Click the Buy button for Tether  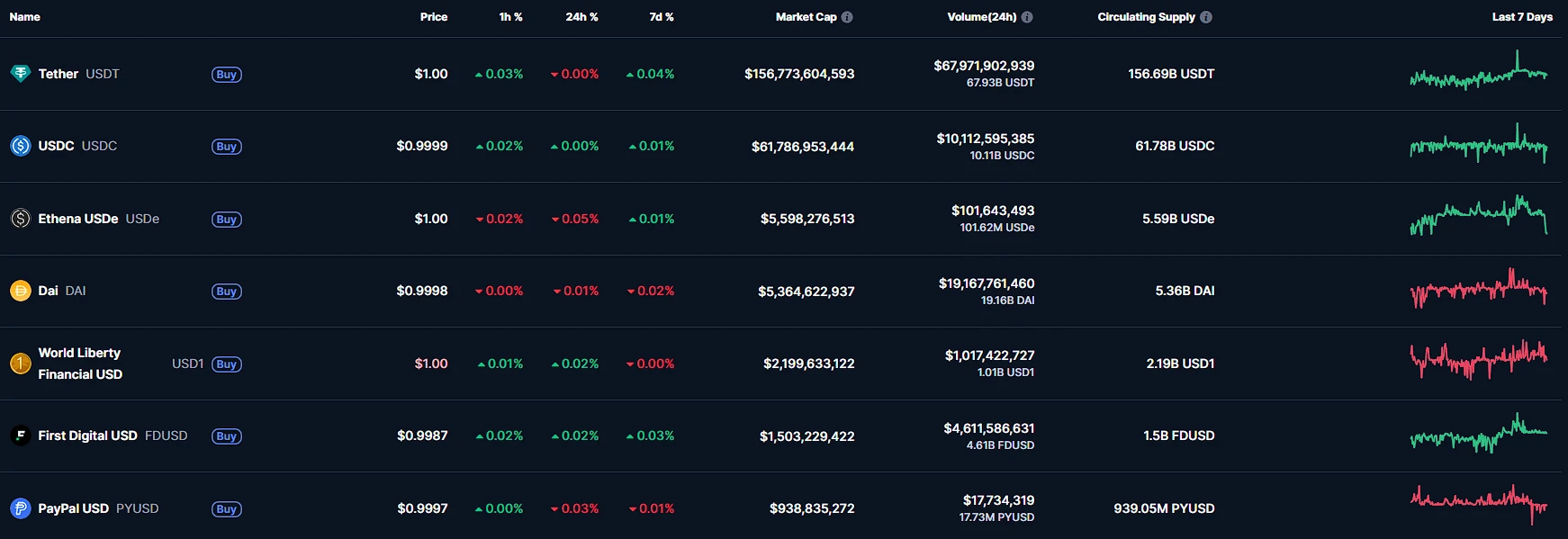pos(227,75)
